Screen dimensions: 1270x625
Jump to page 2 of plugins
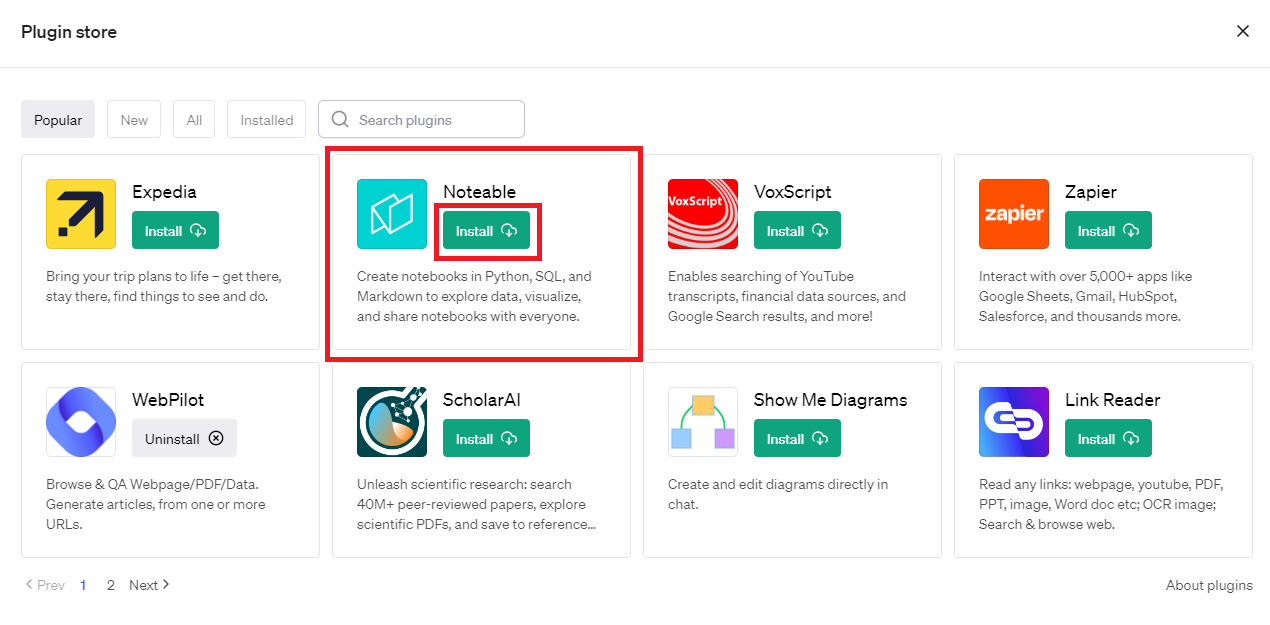point(111,585)
